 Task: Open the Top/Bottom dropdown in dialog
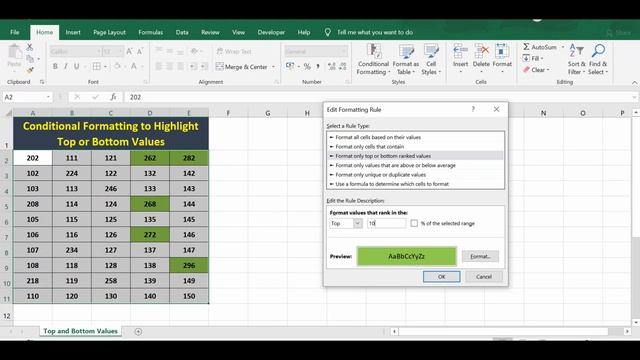pos(358,223)
